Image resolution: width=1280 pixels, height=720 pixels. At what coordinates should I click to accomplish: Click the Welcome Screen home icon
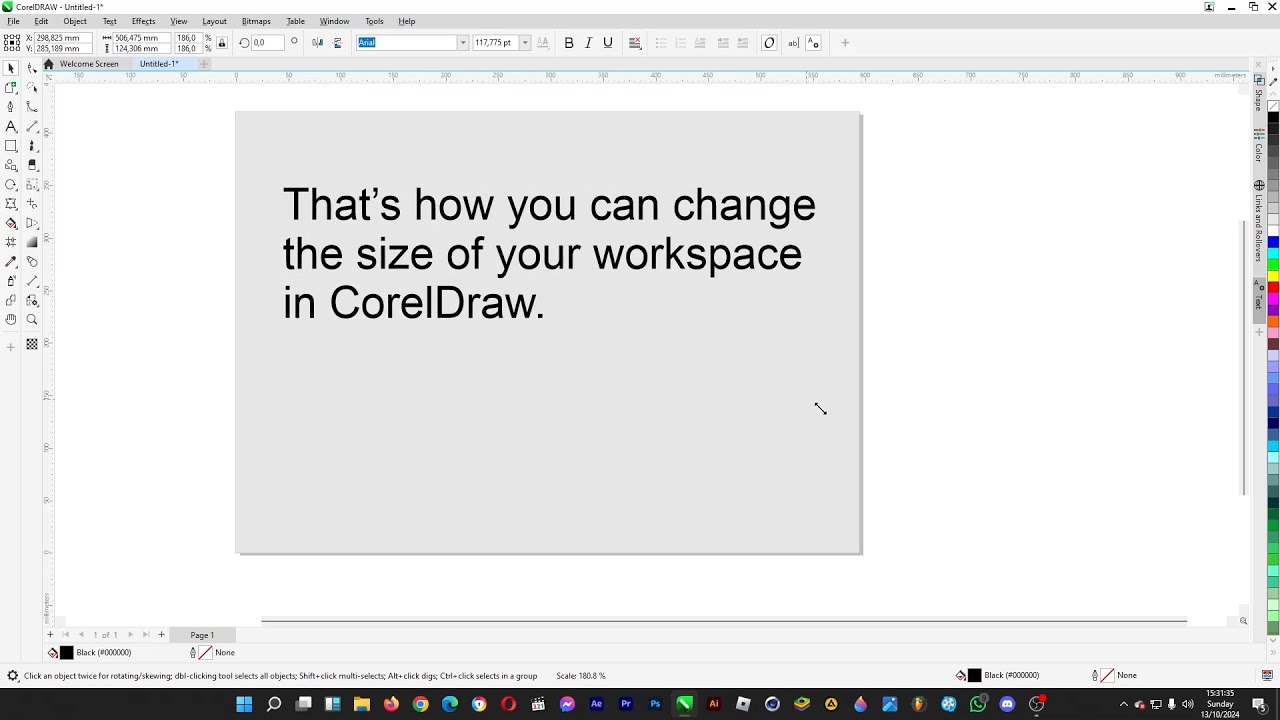click(48, 64)
